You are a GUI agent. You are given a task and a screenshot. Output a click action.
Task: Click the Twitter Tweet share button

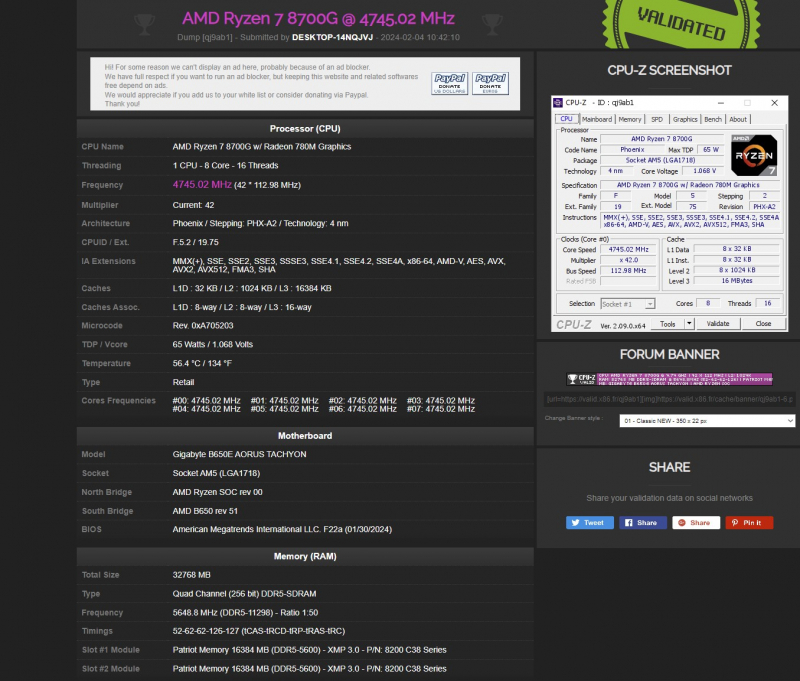tap(589, 522)
